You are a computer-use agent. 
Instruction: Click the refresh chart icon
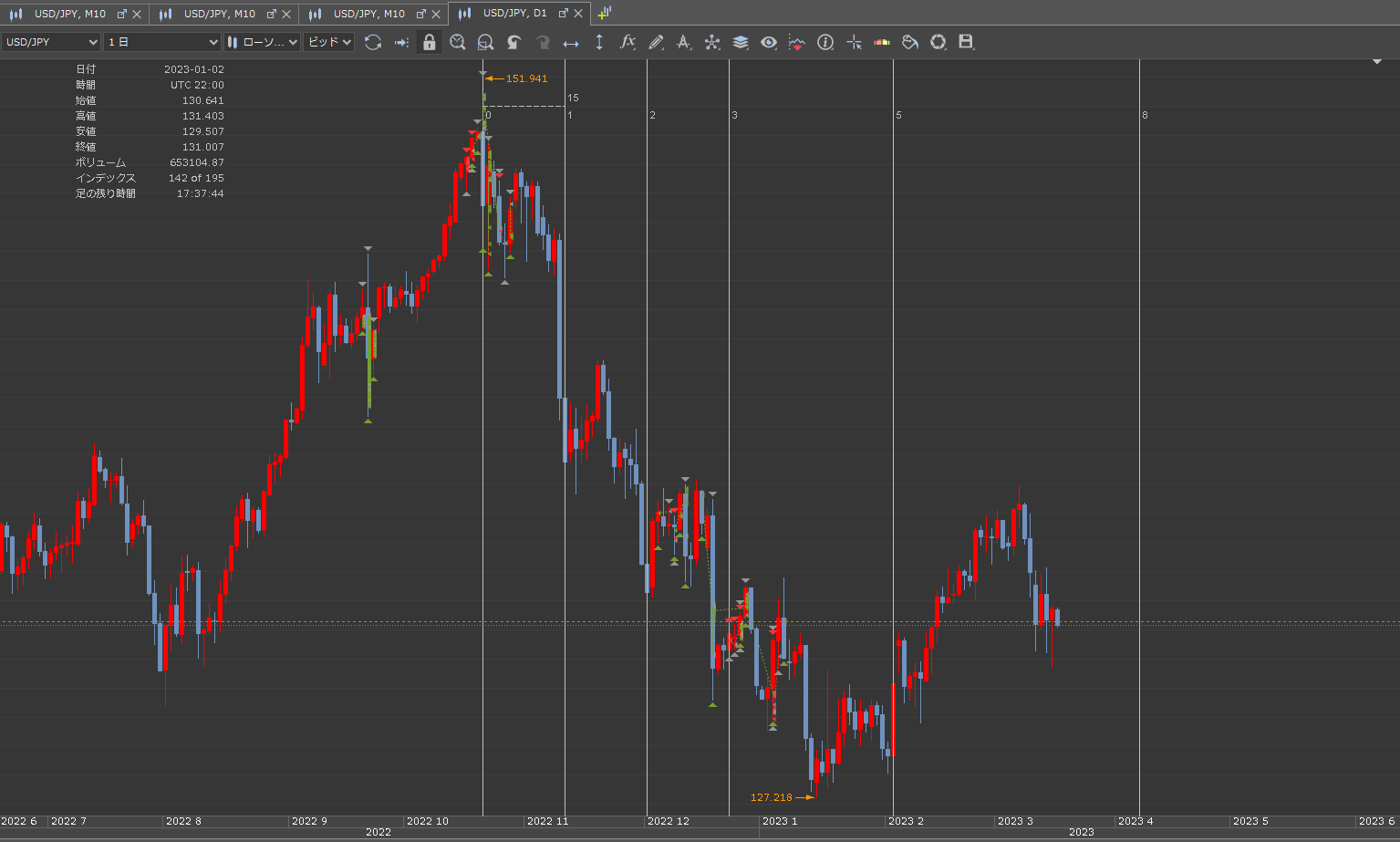coord(373,42)
